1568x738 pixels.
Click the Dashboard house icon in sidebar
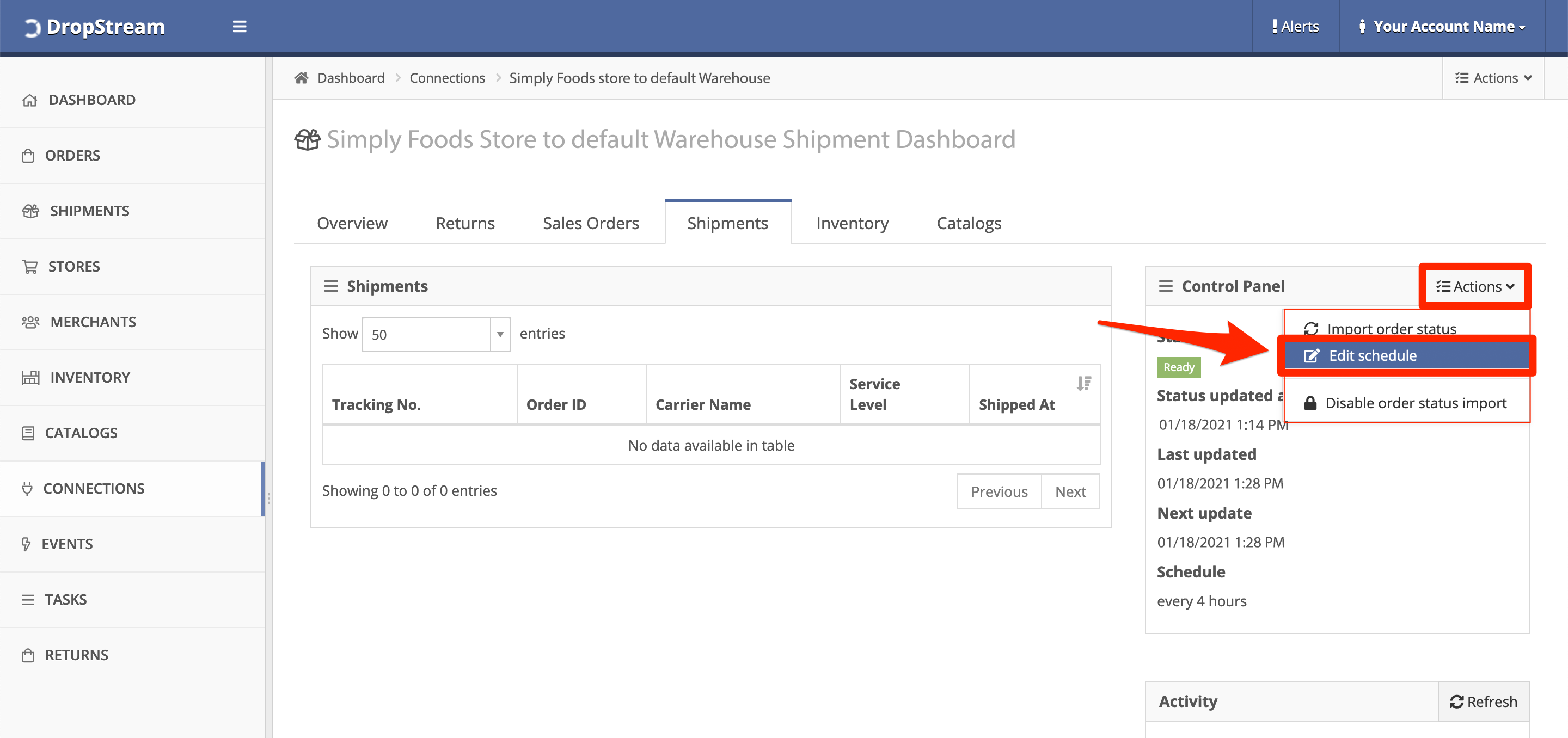[30, 100]
